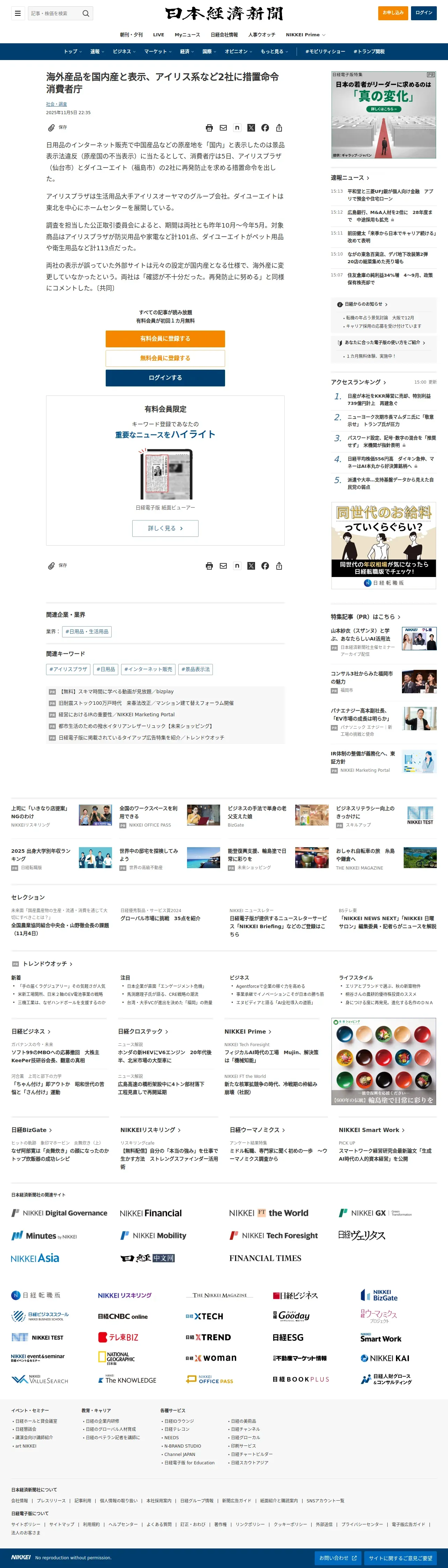Open the 速報ニュース section heading
Image resolution: width=448 pixels, height=1568 pixels.
point(350,178)
